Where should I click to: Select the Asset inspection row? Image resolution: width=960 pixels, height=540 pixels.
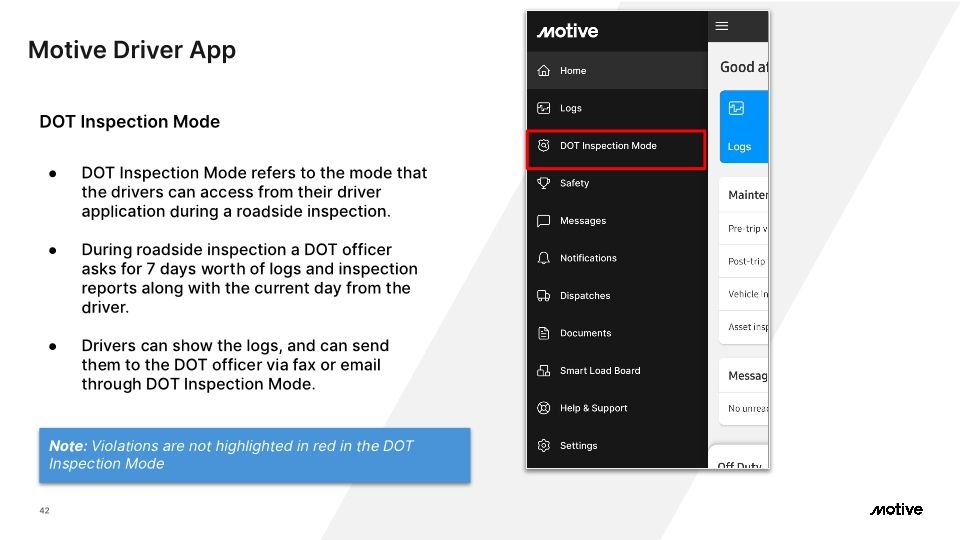tap(744, 327)
